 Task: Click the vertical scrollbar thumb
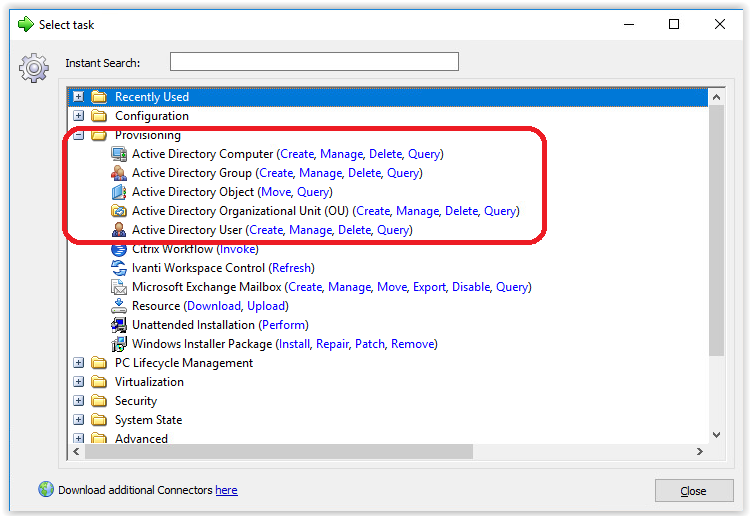pos(716,231)
